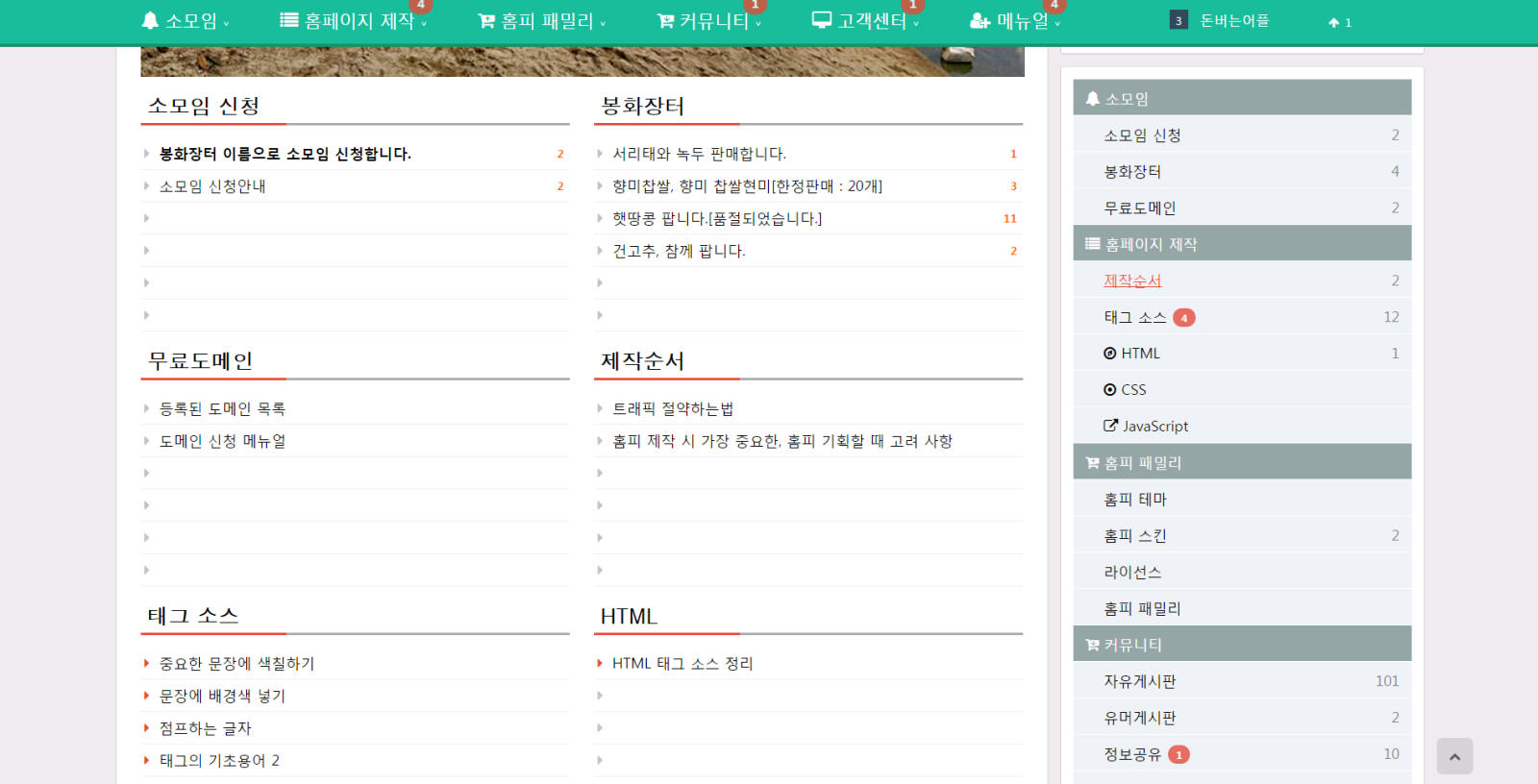The image size is (1538, 784).
Task: Open the post 햇땅콩 팝니다.[품절되었습니다.]
Action: [x=717, y=218]
